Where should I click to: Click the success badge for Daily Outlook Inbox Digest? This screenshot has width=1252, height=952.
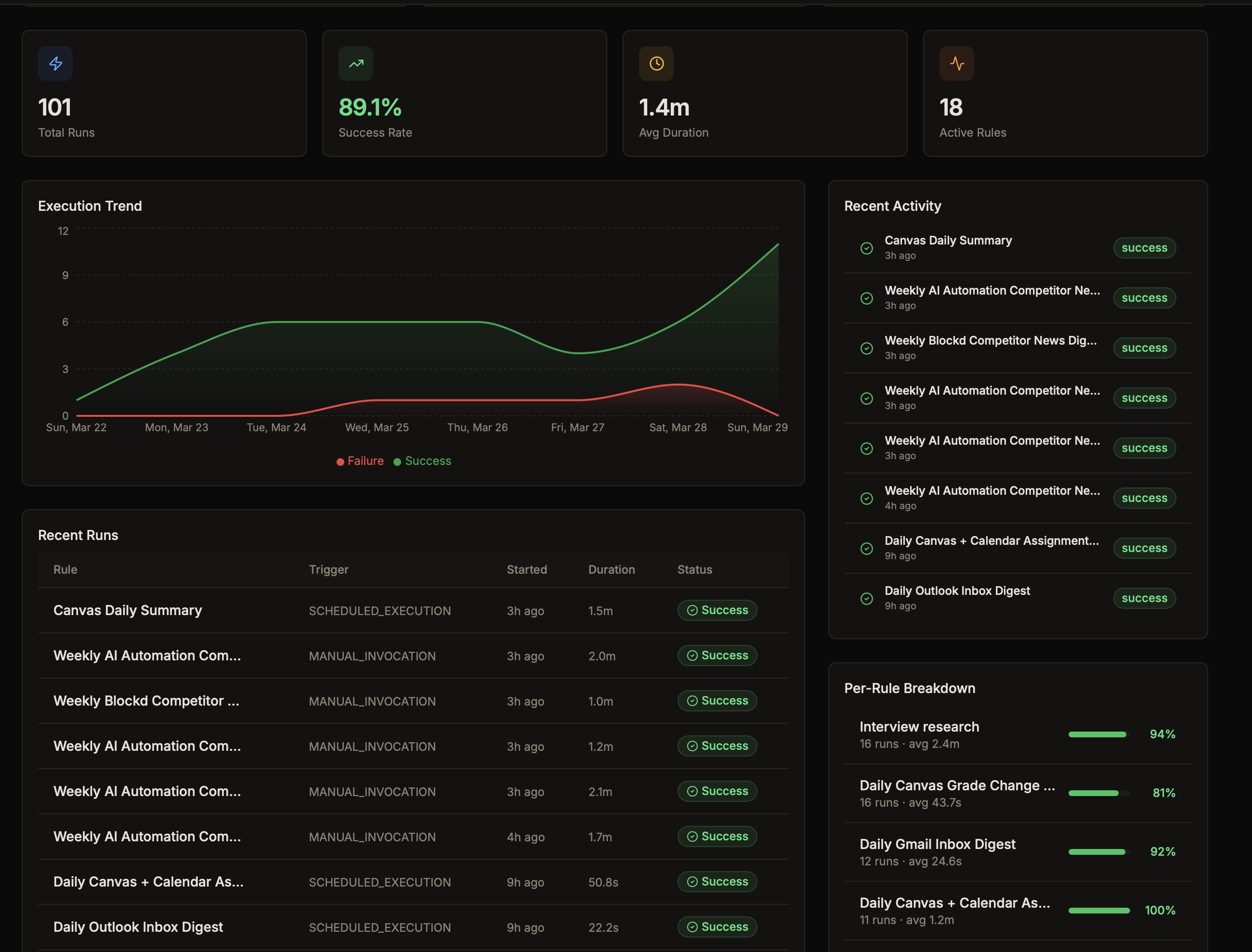click(1144, 598)
